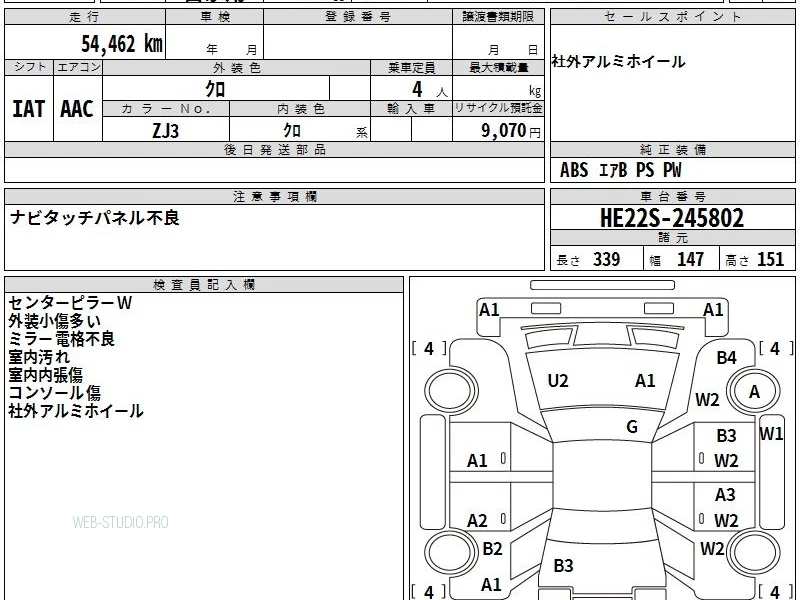Select height value 151
The image size is (800, 600).
tap(770, 260)
